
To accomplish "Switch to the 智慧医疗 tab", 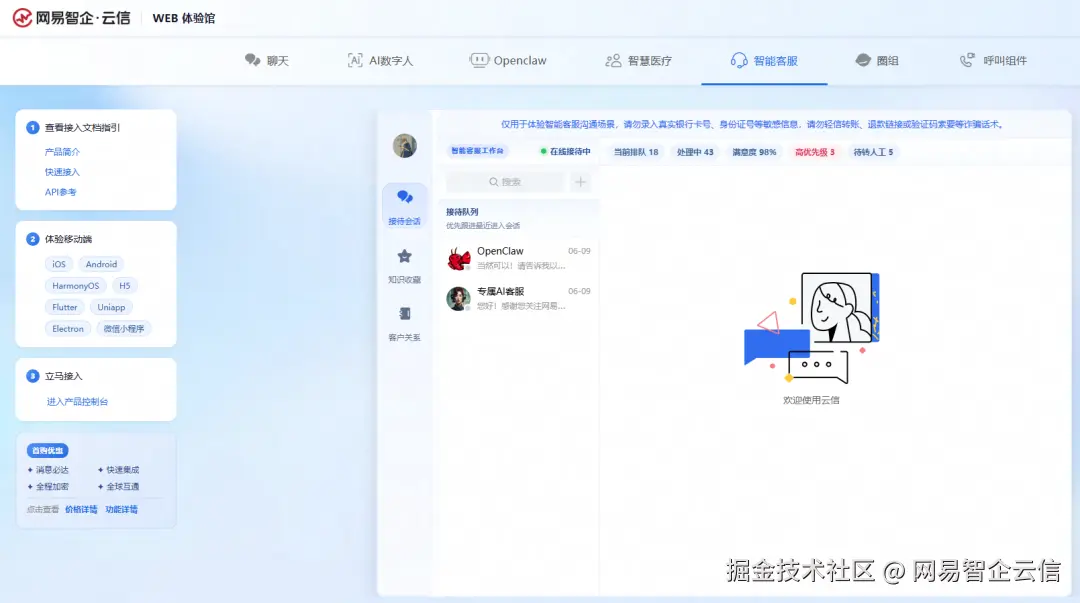I will [x=638, y=61].
